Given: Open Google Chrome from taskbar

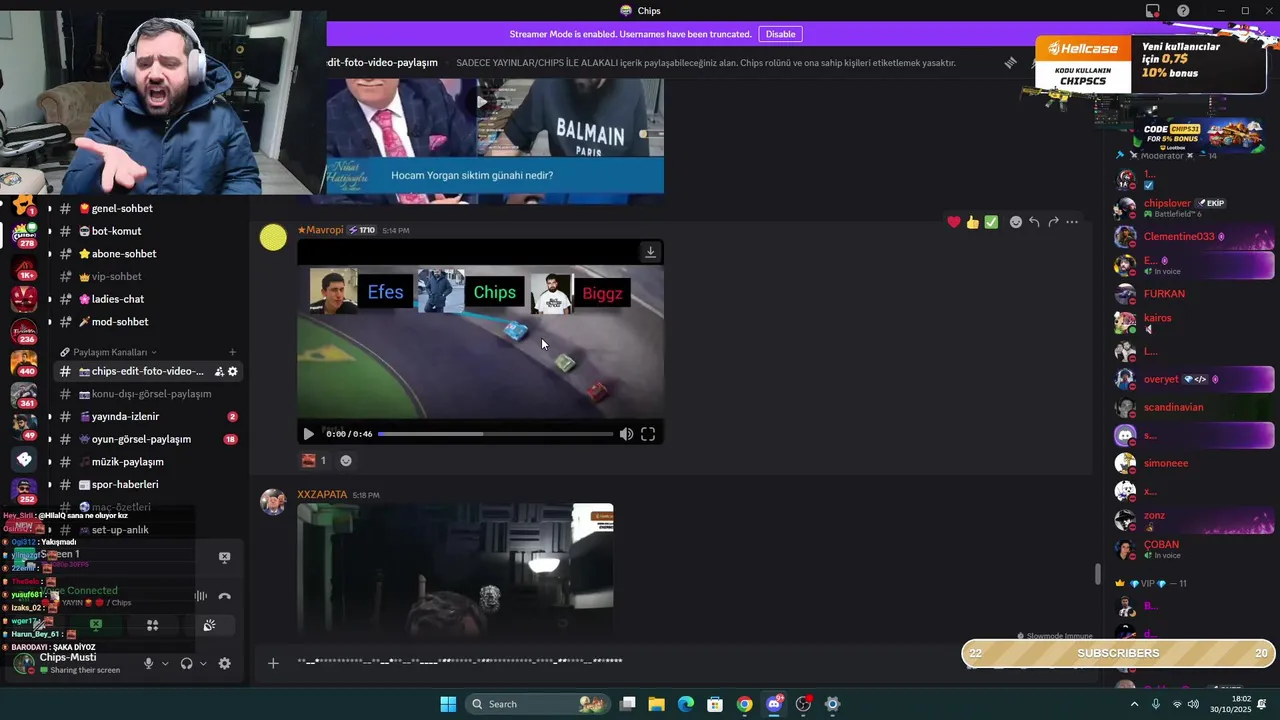Looking at the screenshot, I should tap(744, 704).
